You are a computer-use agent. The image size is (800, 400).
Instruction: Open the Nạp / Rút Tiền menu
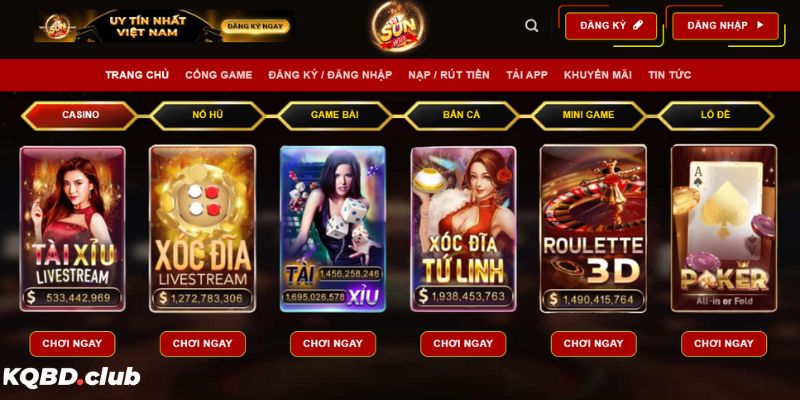tap(448, 75)
